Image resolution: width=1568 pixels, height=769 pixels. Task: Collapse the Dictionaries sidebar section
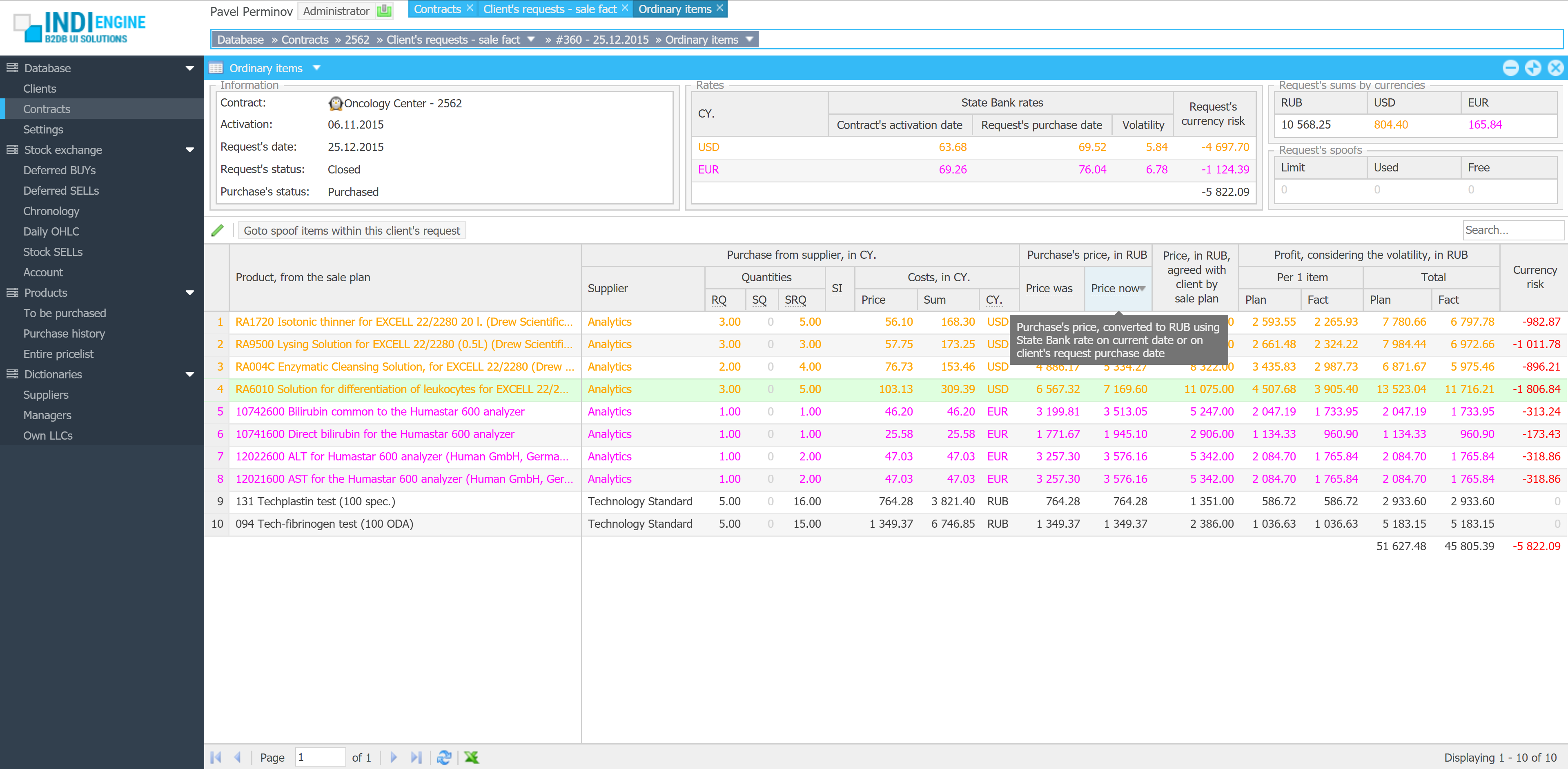(189, 374)
